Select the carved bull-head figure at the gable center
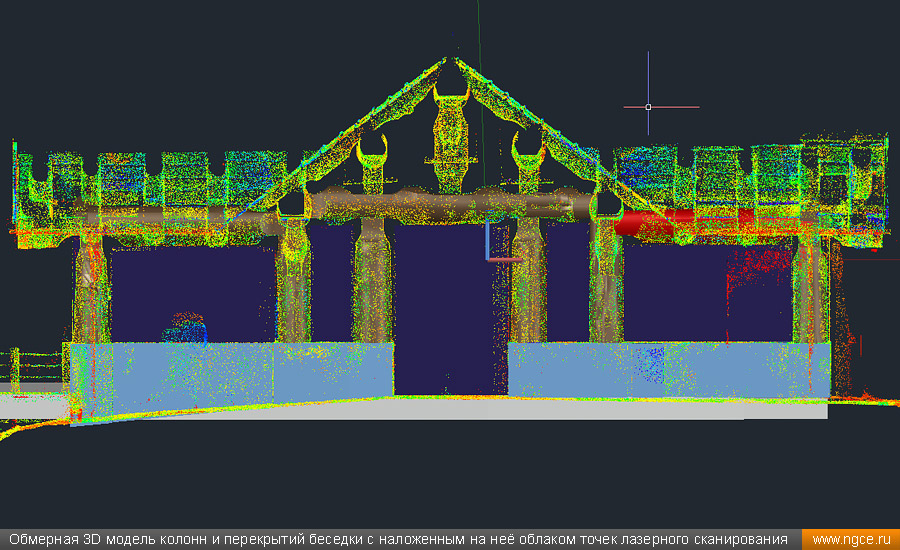Screen dimensions: 900x550 (x=451, y=139)
